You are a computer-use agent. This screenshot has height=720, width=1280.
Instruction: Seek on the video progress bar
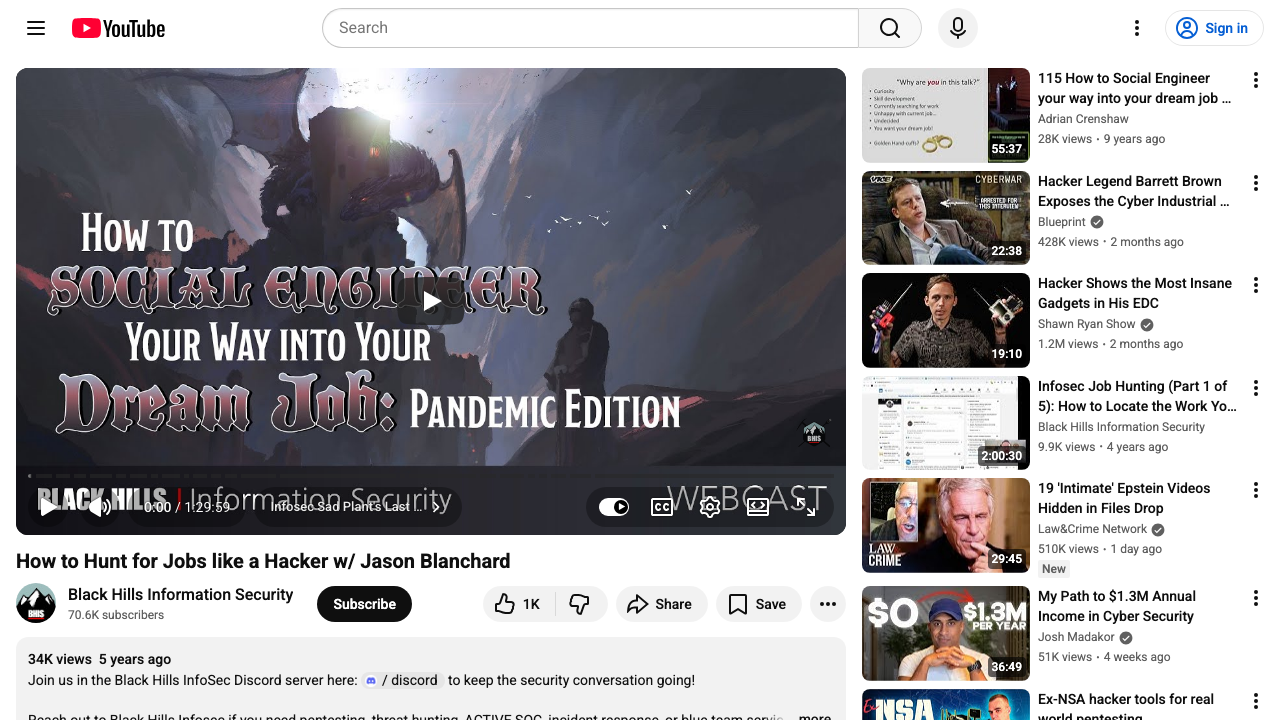click(x=431, y=475)
